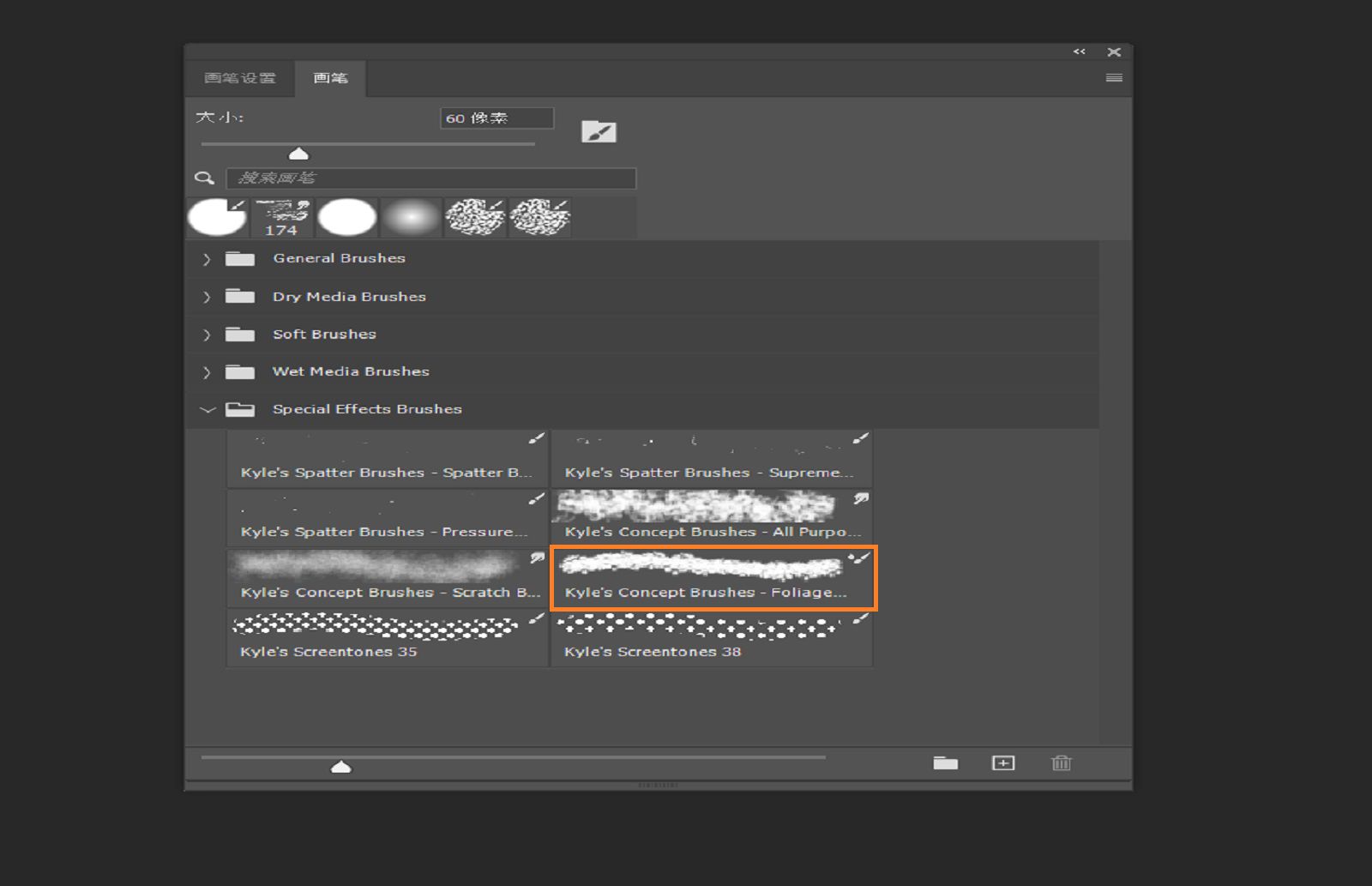Delete the selected brush with trash icon
This screenshot has height=886, width=1372.
click(x=1062, y=762)
